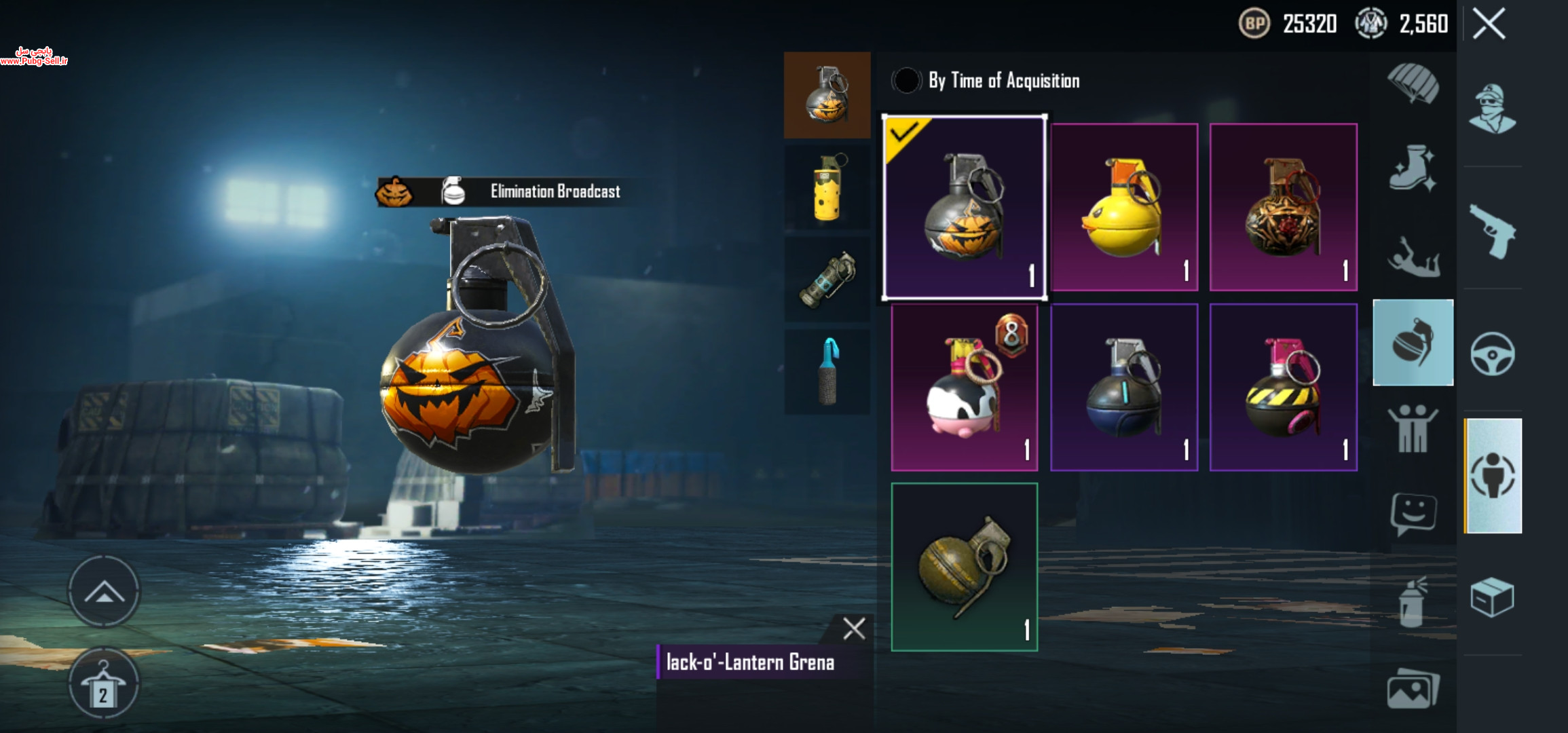The width and height of the screenshot is (1568, 733).
Task: Open the wardrobe hanger preset 2 button
Action: 104,683
